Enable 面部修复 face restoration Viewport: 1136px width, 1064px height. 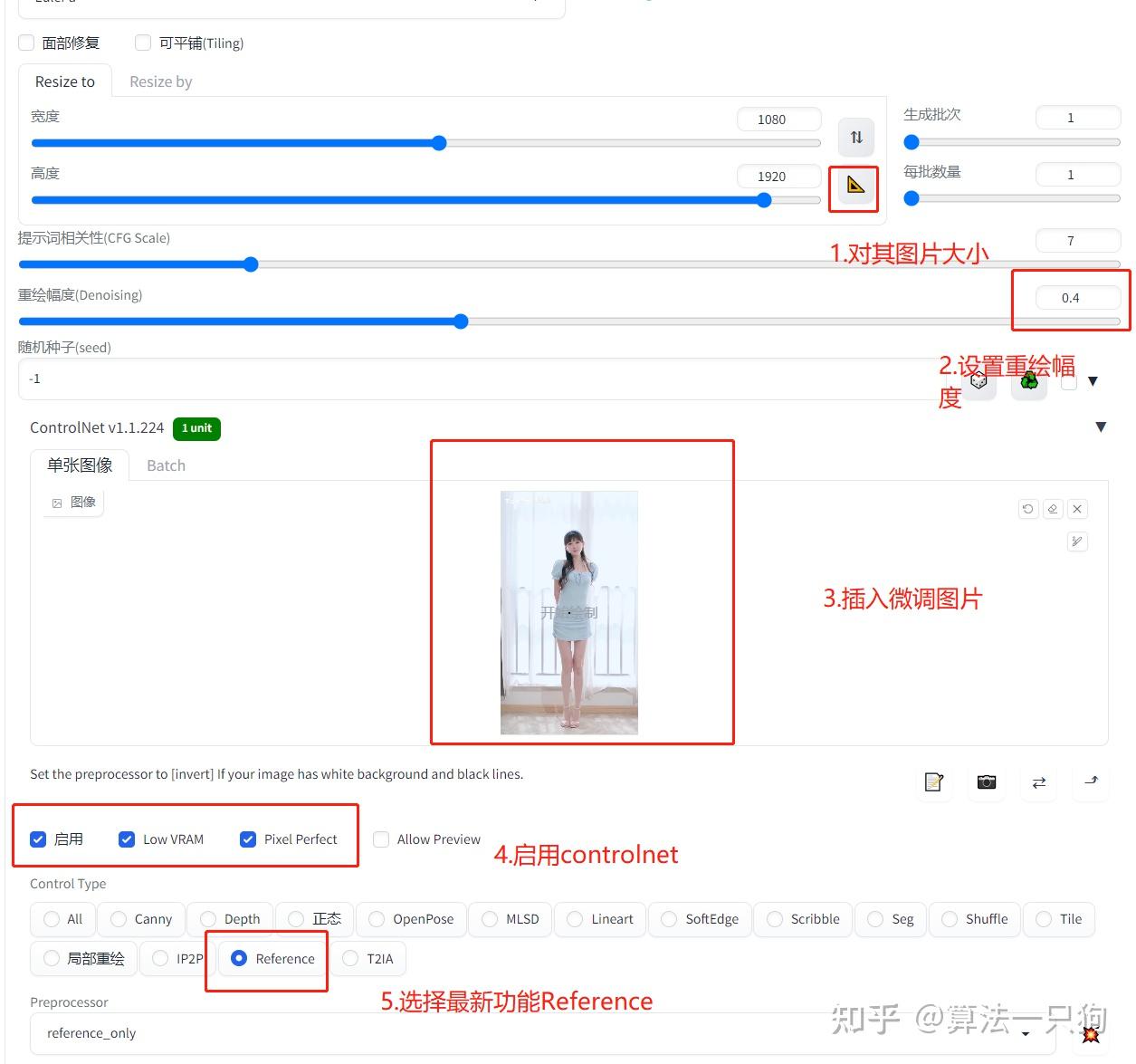tap(25, 42)
